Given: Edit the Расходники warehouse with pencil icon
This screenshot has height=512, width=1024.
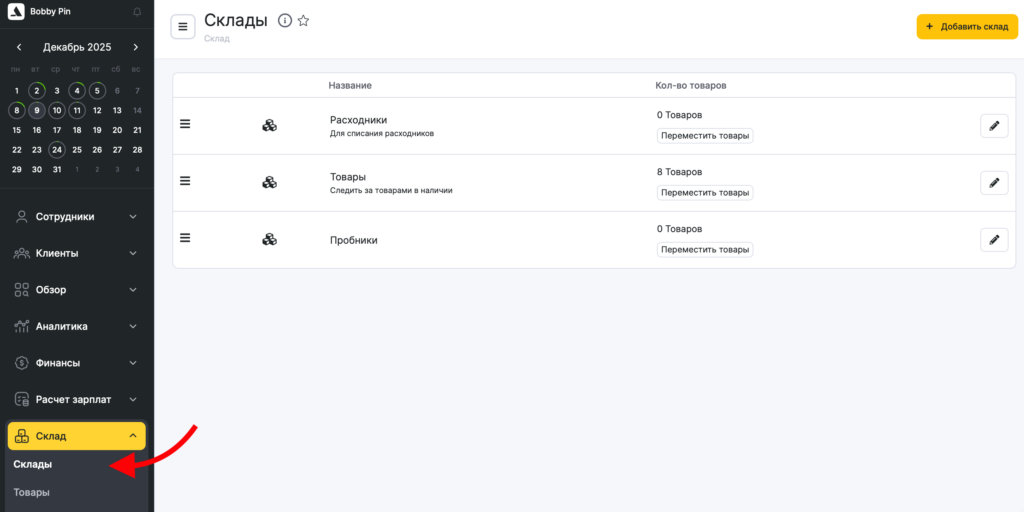Looking at the screenshot, I should [993, 125].
